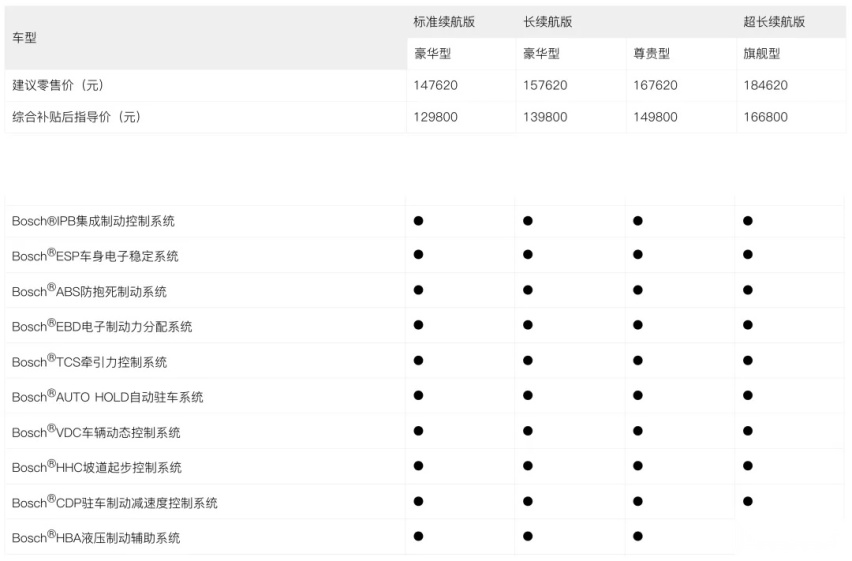Click EBD row dot in 长续航版 豪华型 column
This screenshot has width=852, height=561.
click(x=528, y=325)
